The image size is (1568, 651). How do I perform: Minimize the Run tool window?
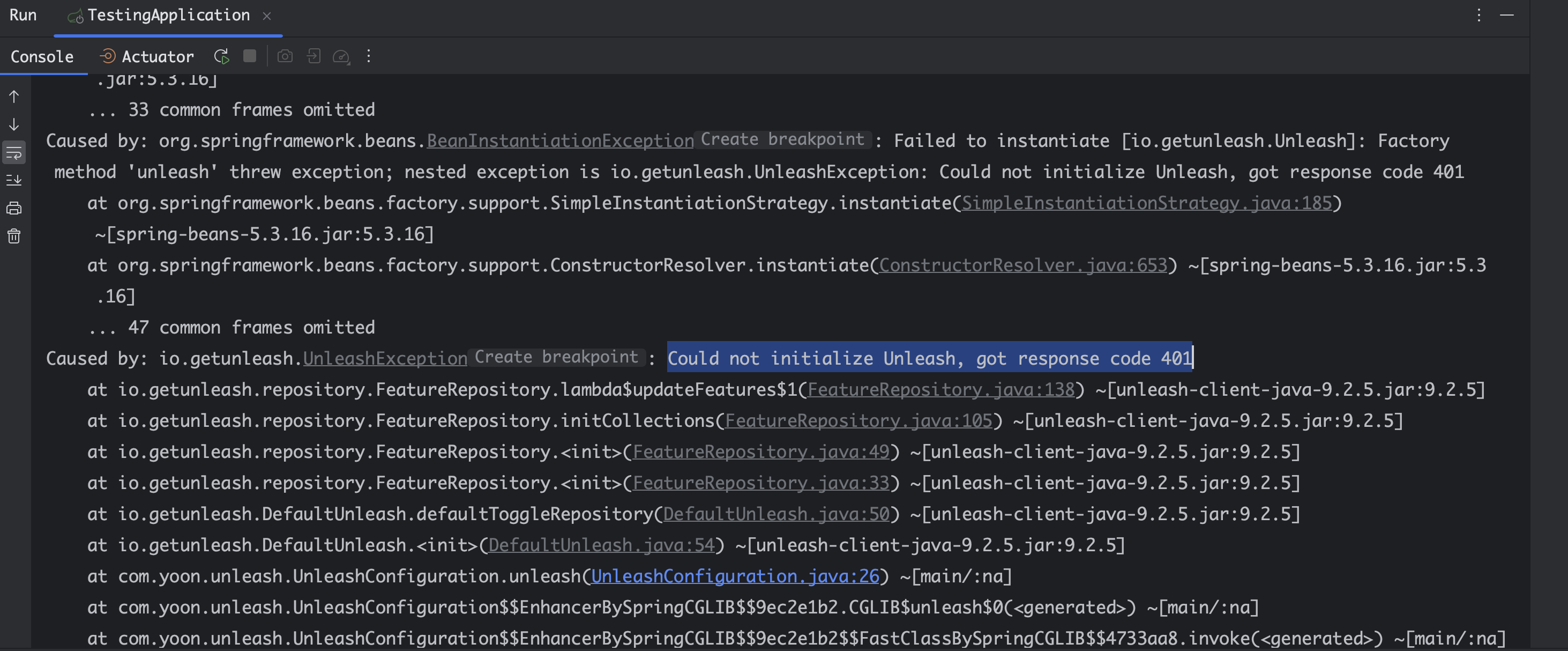pos(1506,15)
